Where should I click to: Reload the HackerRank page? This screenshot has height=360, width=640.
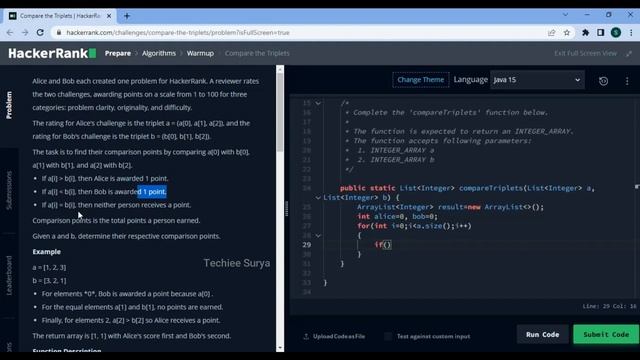(40, 33)
